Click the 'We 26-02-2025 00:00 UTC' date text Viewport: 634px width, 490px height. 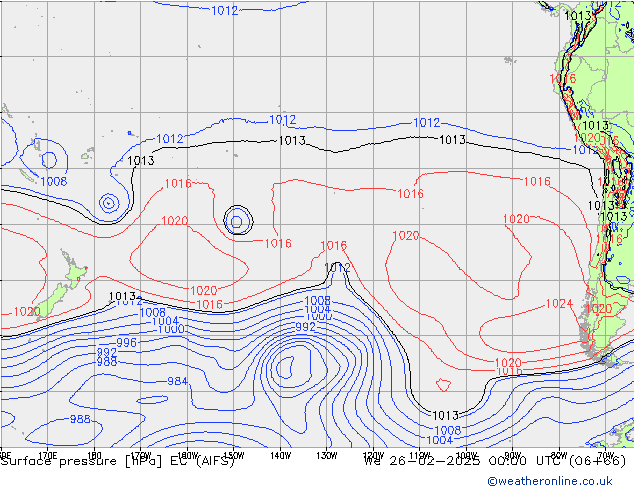click(x=465, y=461)
